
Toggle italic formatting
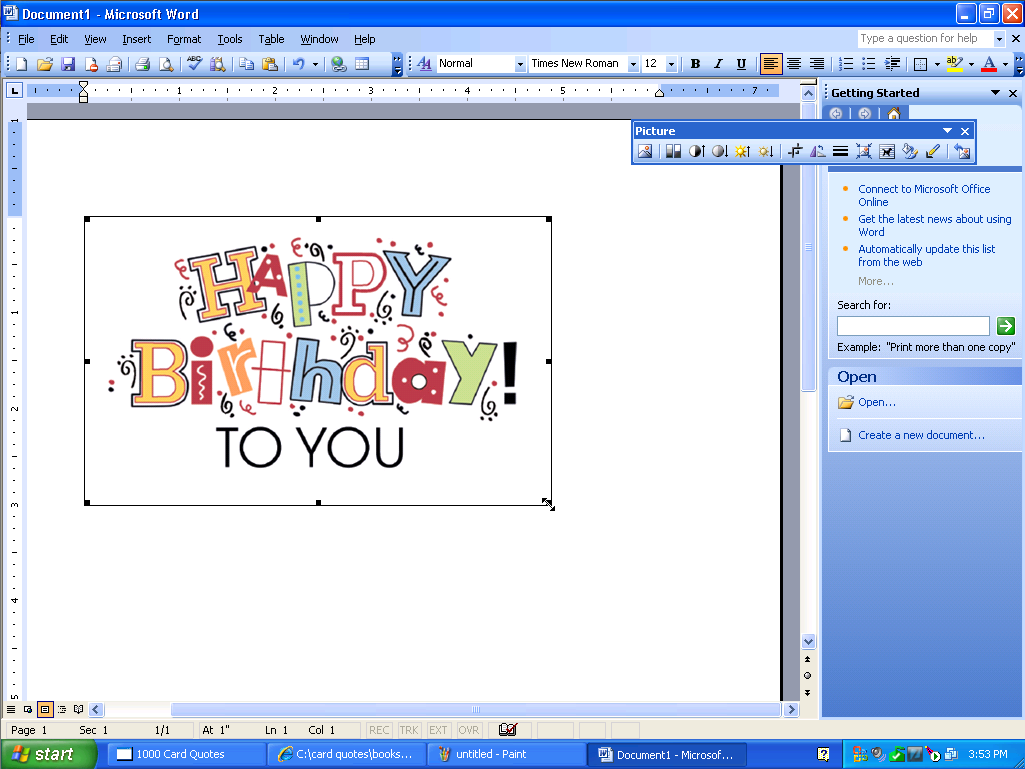[x=718, y=63]
